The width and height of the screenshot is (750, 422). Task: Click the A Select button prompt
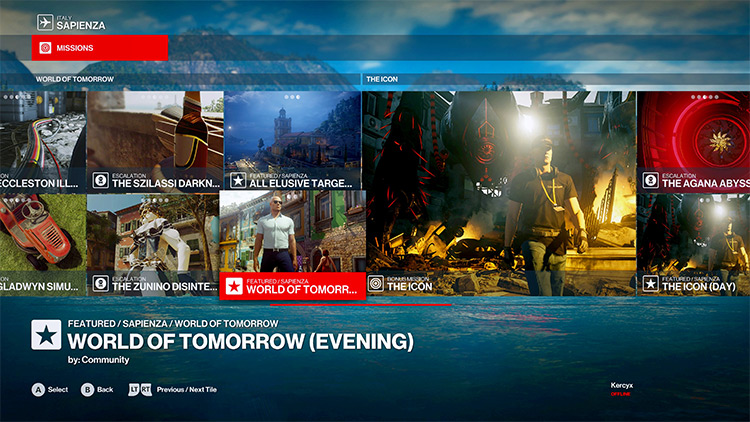50,389
